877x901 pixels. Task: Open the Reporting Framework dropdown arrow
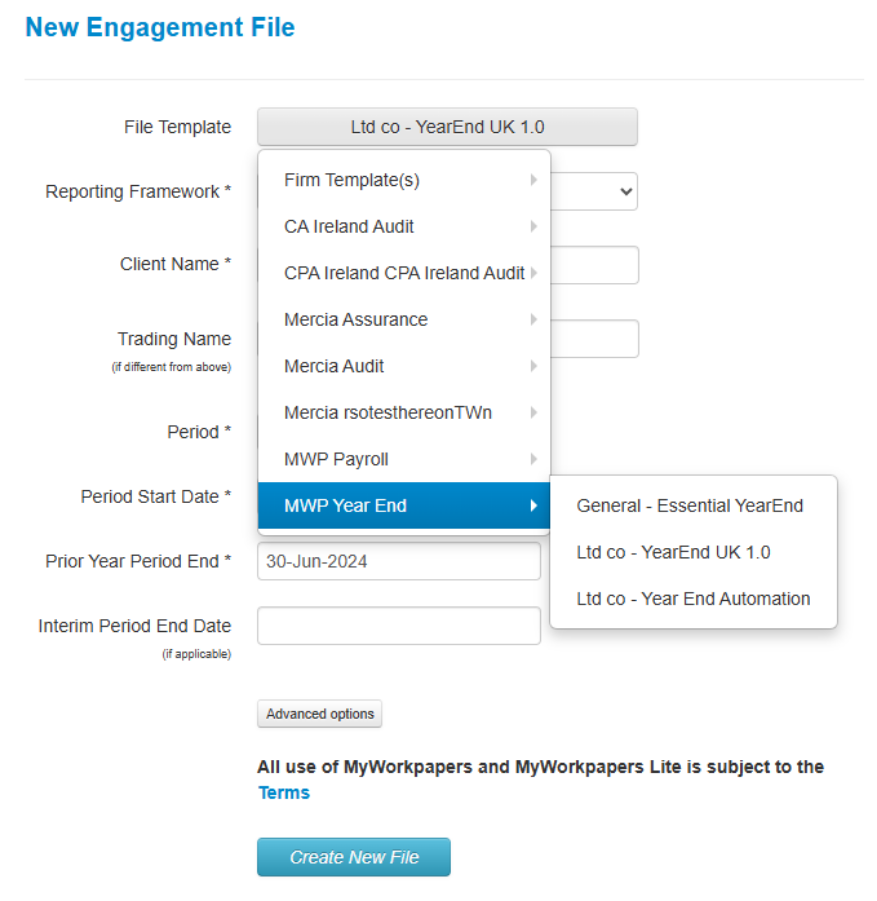(626, 191)
